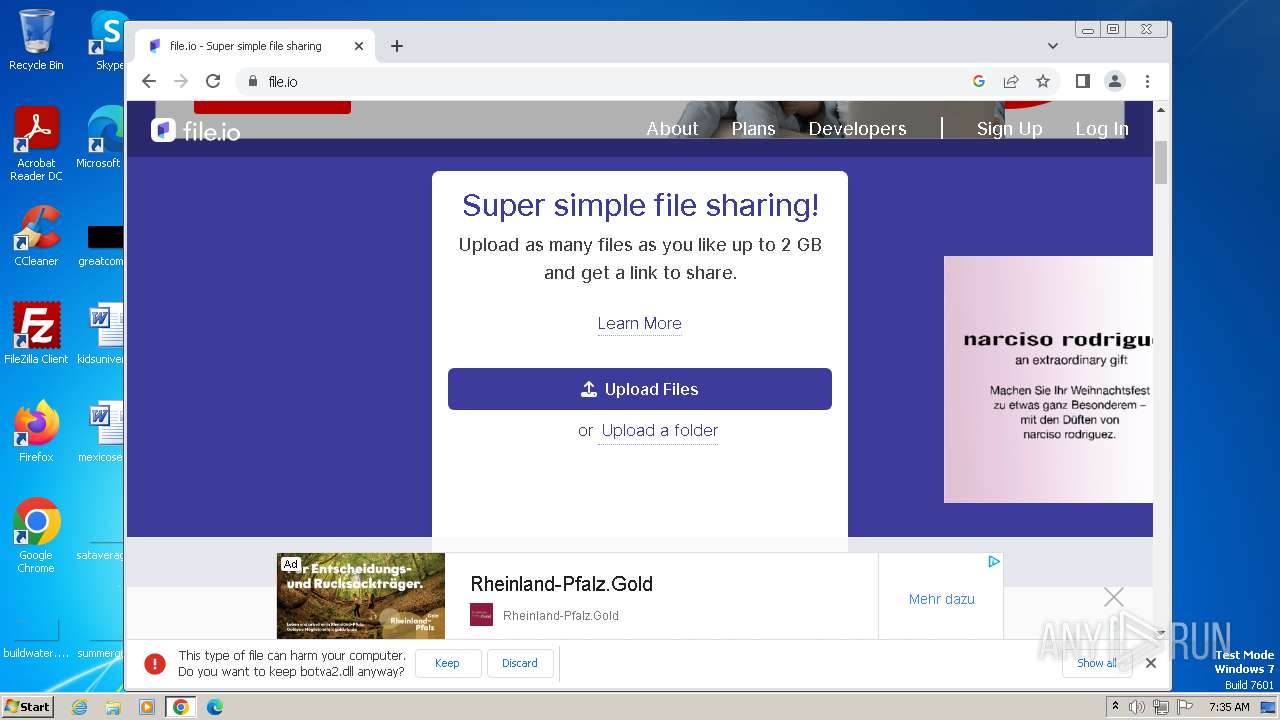Click the red download warning icon

(x=154, y=663)
